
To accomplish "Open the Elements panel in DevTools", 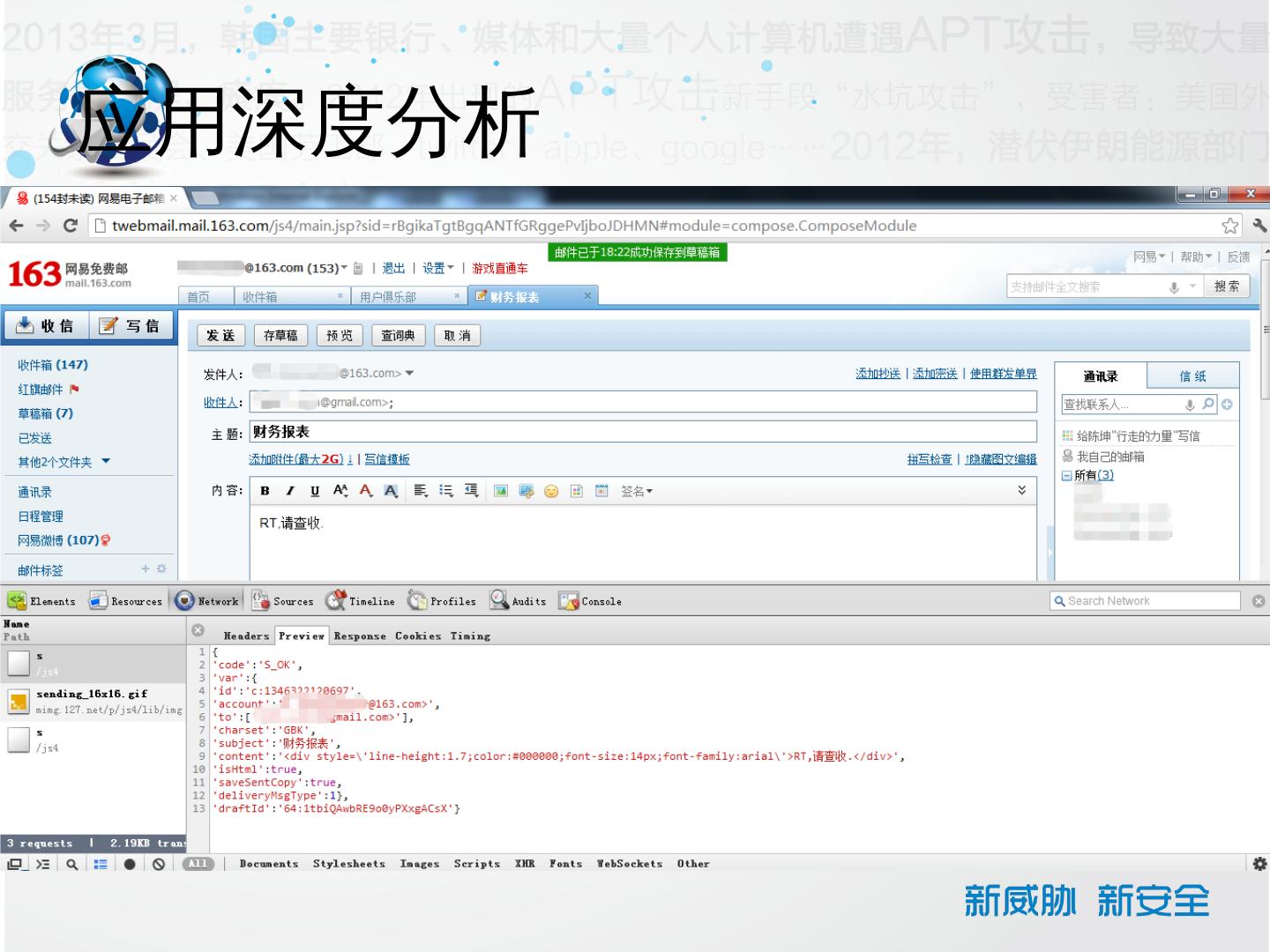I will coord(41,601).
